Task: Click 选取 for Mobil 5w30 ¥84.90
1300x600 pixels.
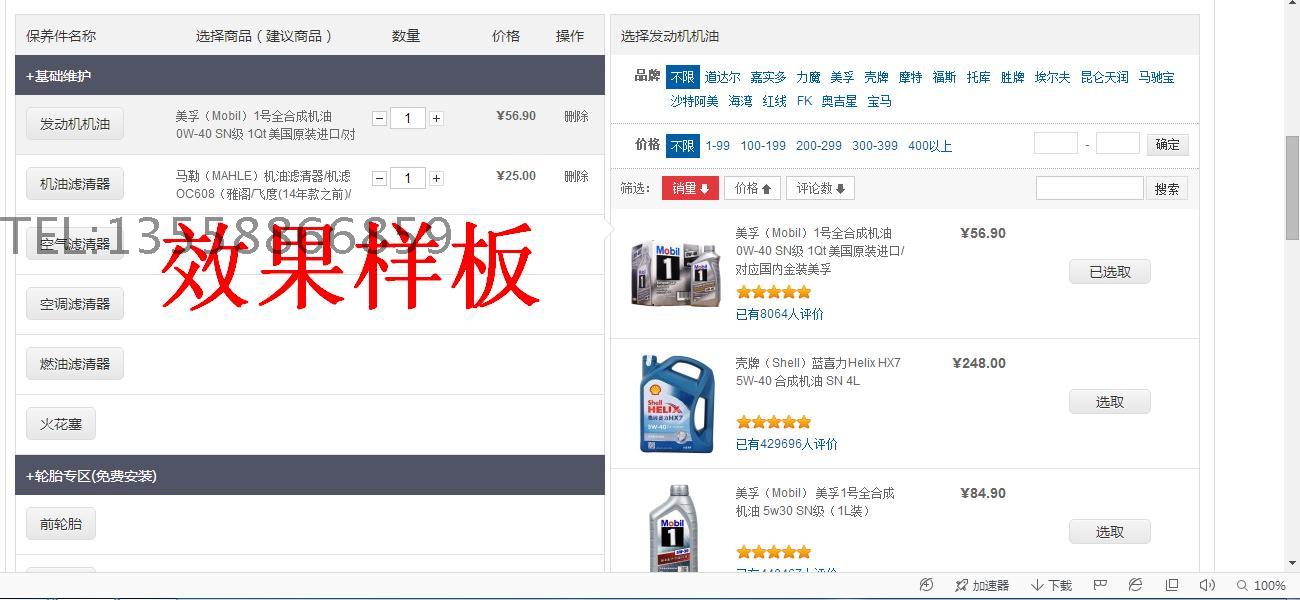Action: (1110, 532)
